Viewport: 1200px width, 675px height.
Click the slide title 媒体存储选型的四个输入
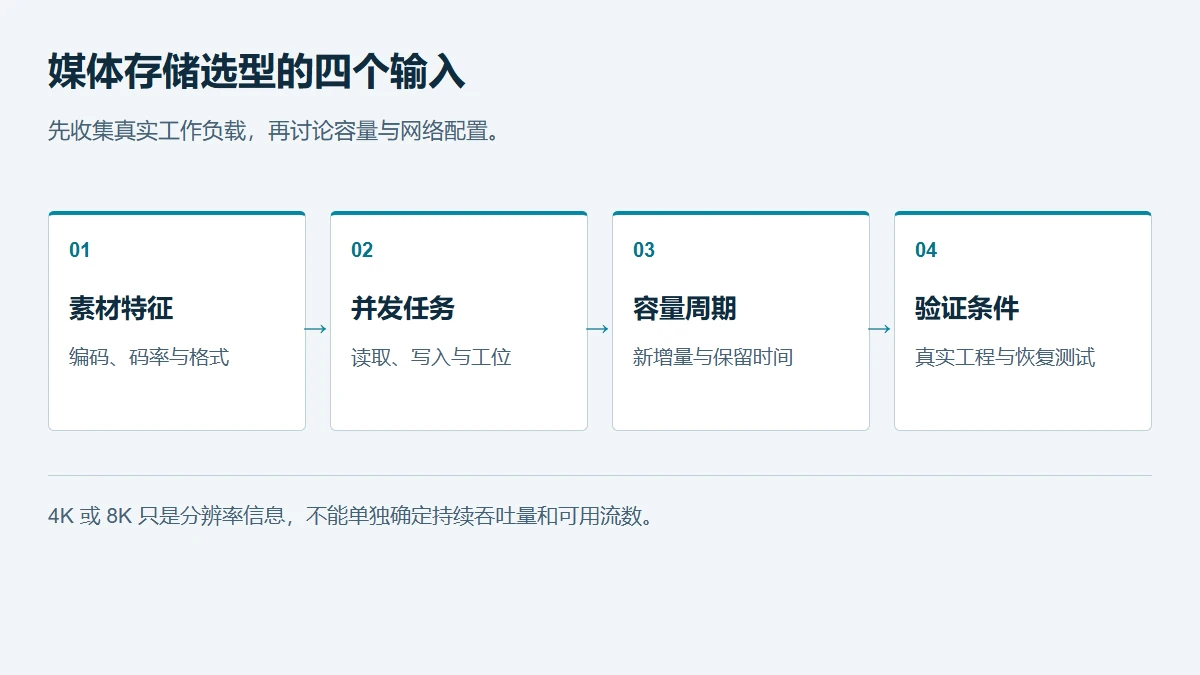point(256,72)
